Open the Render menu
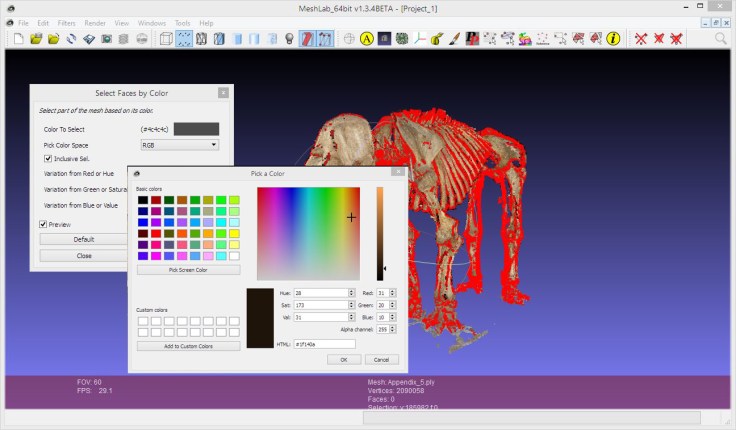The height and width of the screenshot is (430, 736). [95, 22]
